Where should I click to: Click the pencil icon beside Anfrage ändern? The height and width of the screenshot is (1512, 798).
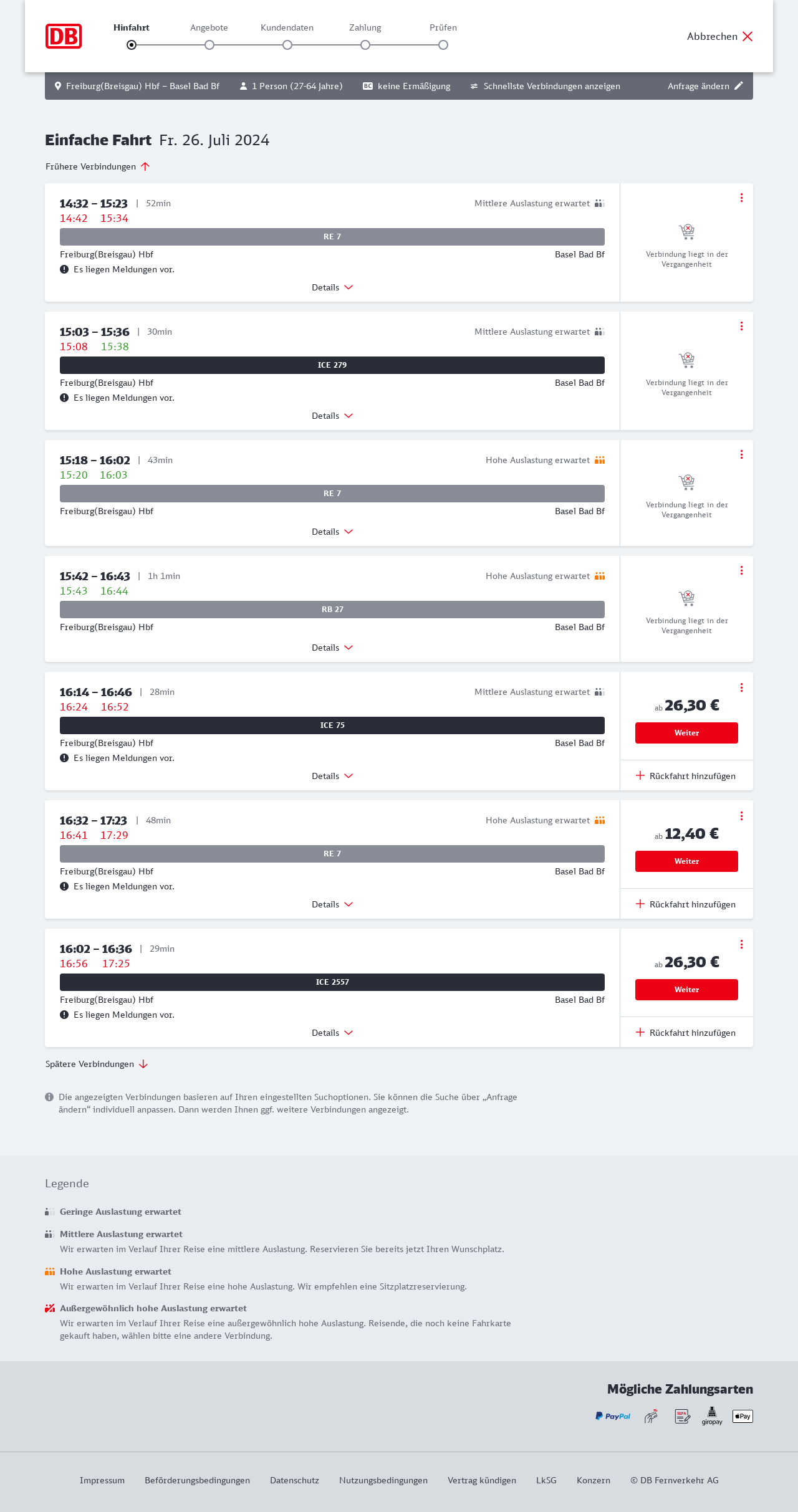(739, 86)
